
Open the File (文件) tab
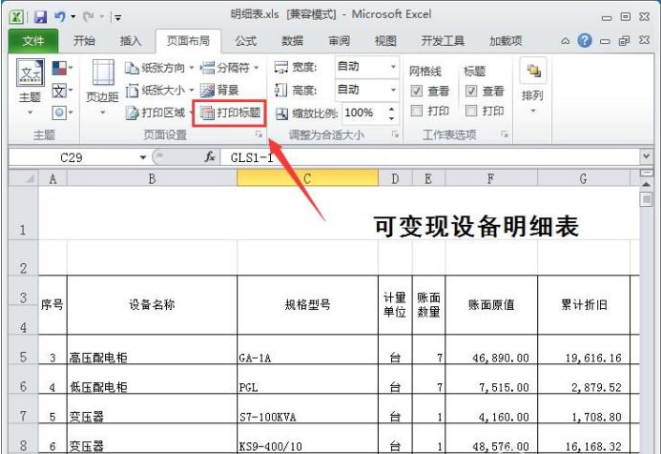[x=33, y=41]
